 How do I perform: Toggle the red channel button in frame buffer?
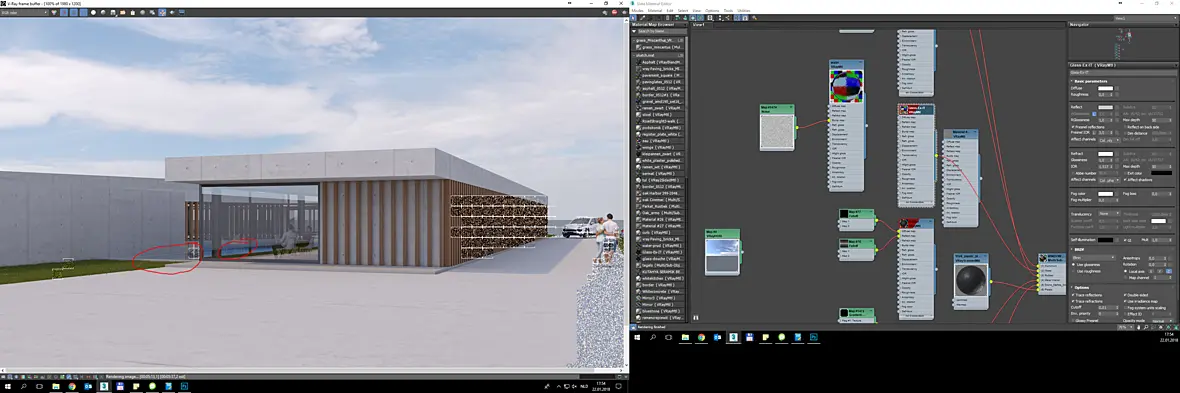(64, 12)
